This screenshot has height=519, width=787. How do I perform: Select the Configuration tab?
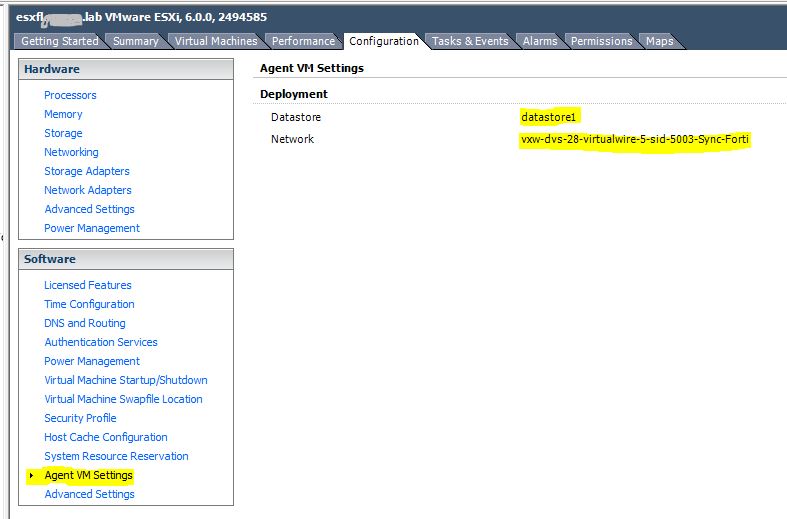point(384,41)
